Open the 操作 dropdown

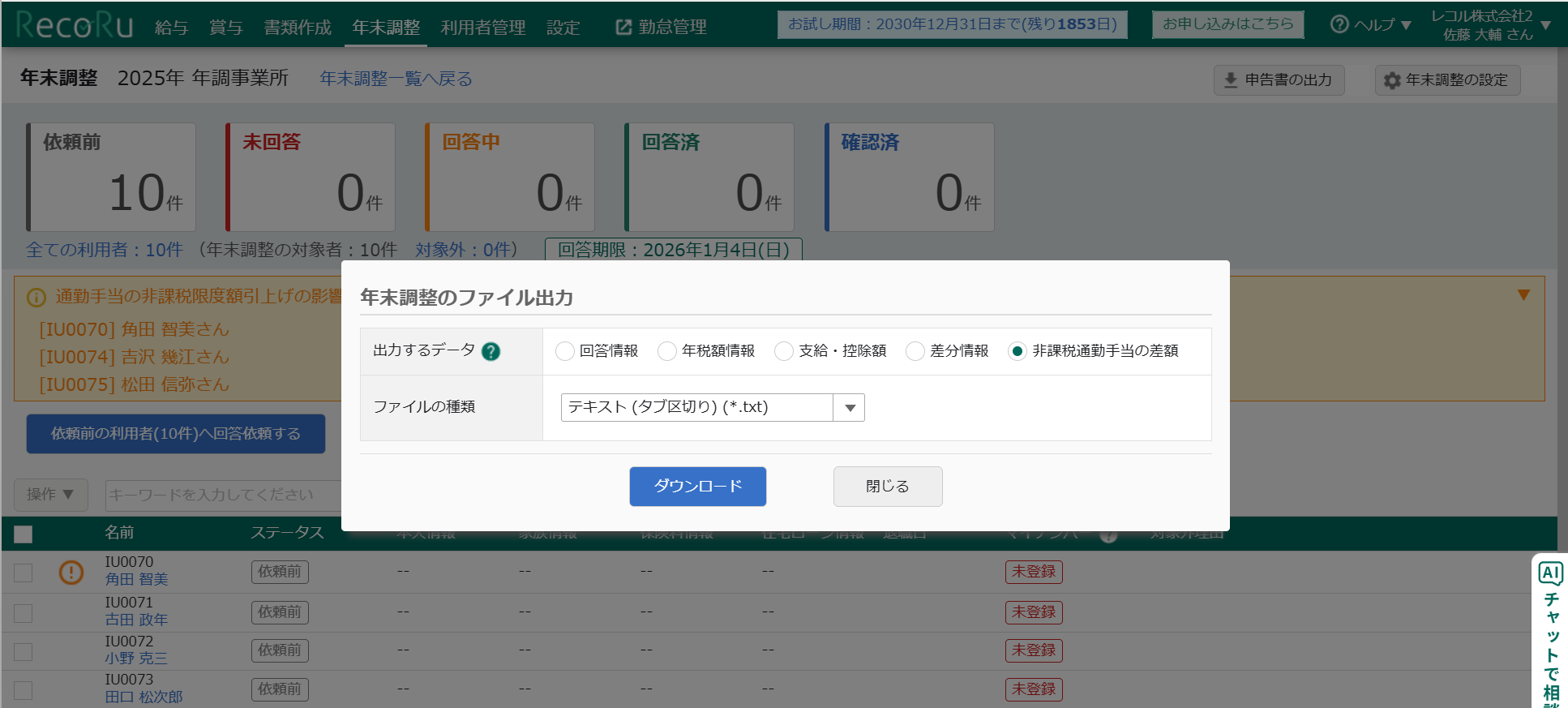tap(50, 495)
